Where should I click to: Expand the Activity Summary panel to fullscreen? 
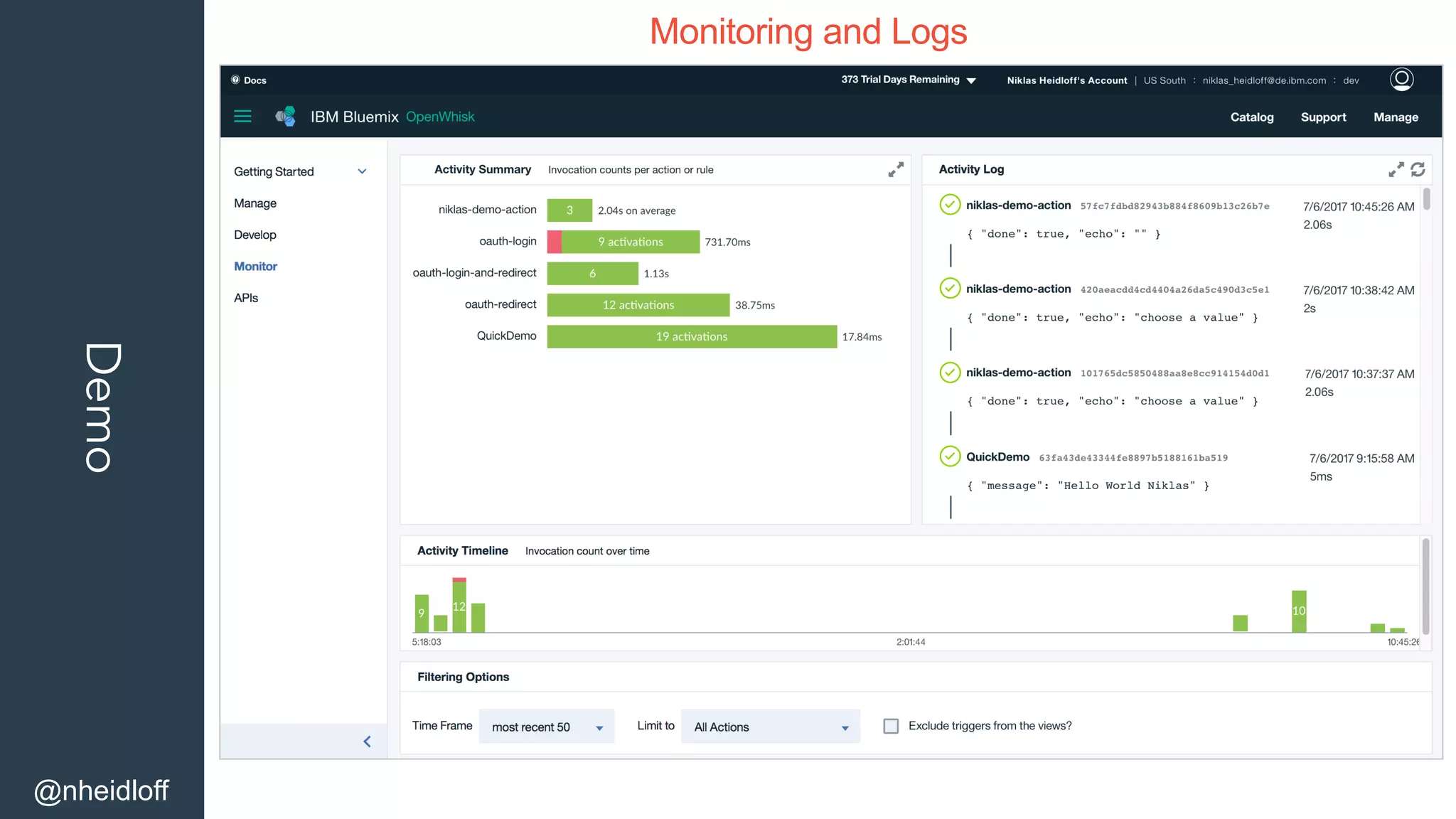[x=896, y=169]
